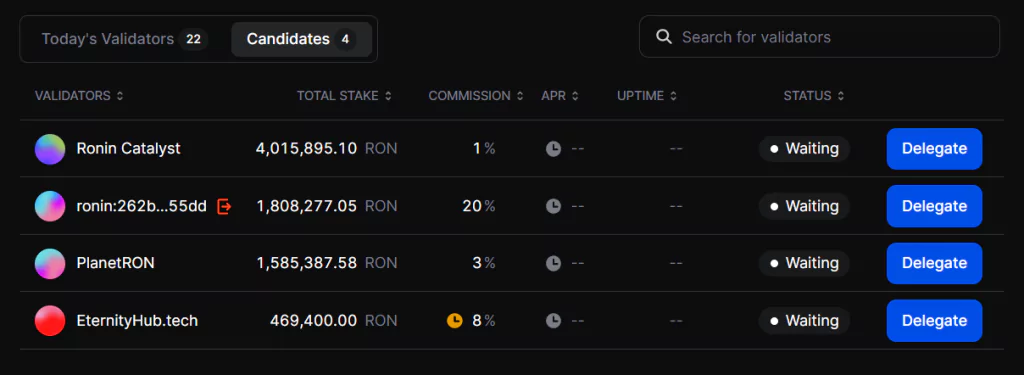Viewport: 1024px width, 375px height.
Task: Sort by Uptime column header
Action: [647, 96]
